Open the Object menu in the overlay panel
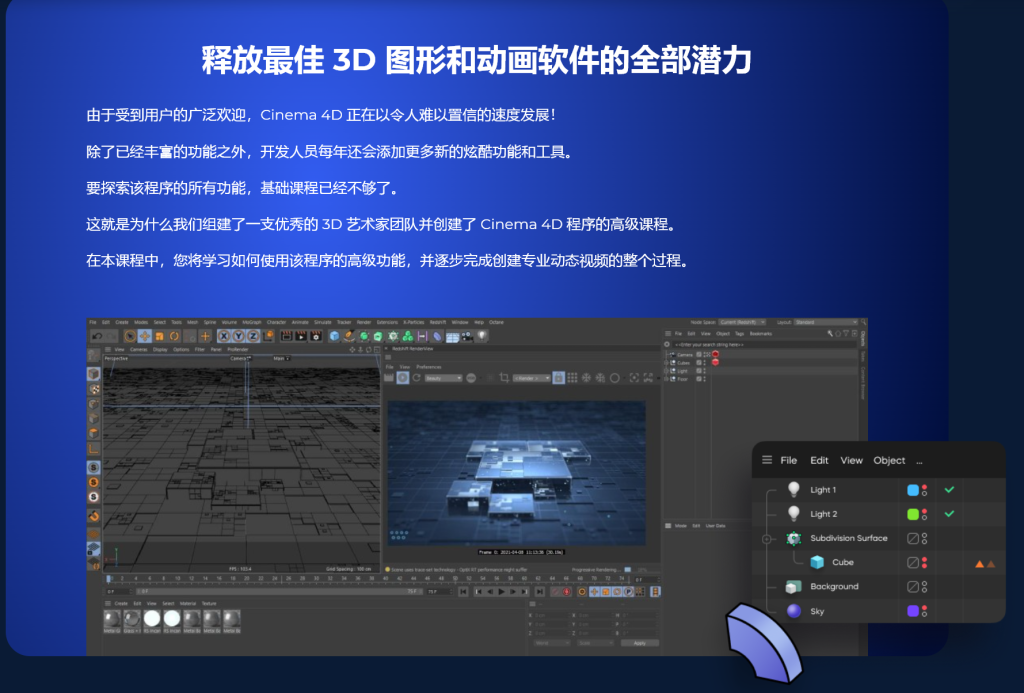The height and width of the screenshot is (693, 1024). click(889, 460)
